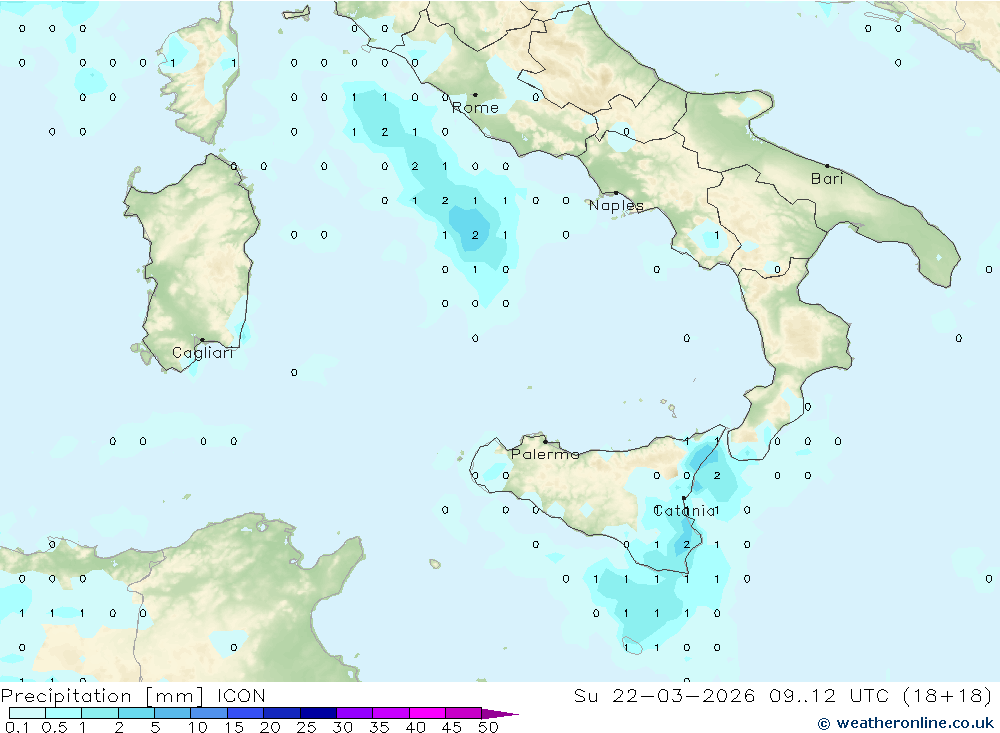Pick the legend swatch between 35 and 40
The height and width of the screenshot is (733, 1000).
click(x=390, y=713)
